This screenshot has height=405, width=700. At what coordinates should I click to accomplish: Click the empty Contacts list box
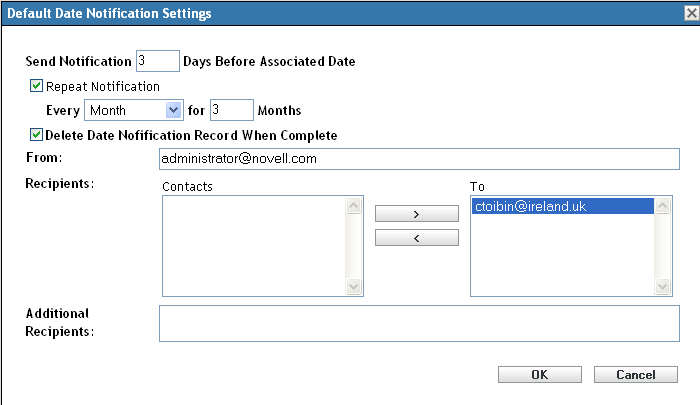tap(252, 245)
